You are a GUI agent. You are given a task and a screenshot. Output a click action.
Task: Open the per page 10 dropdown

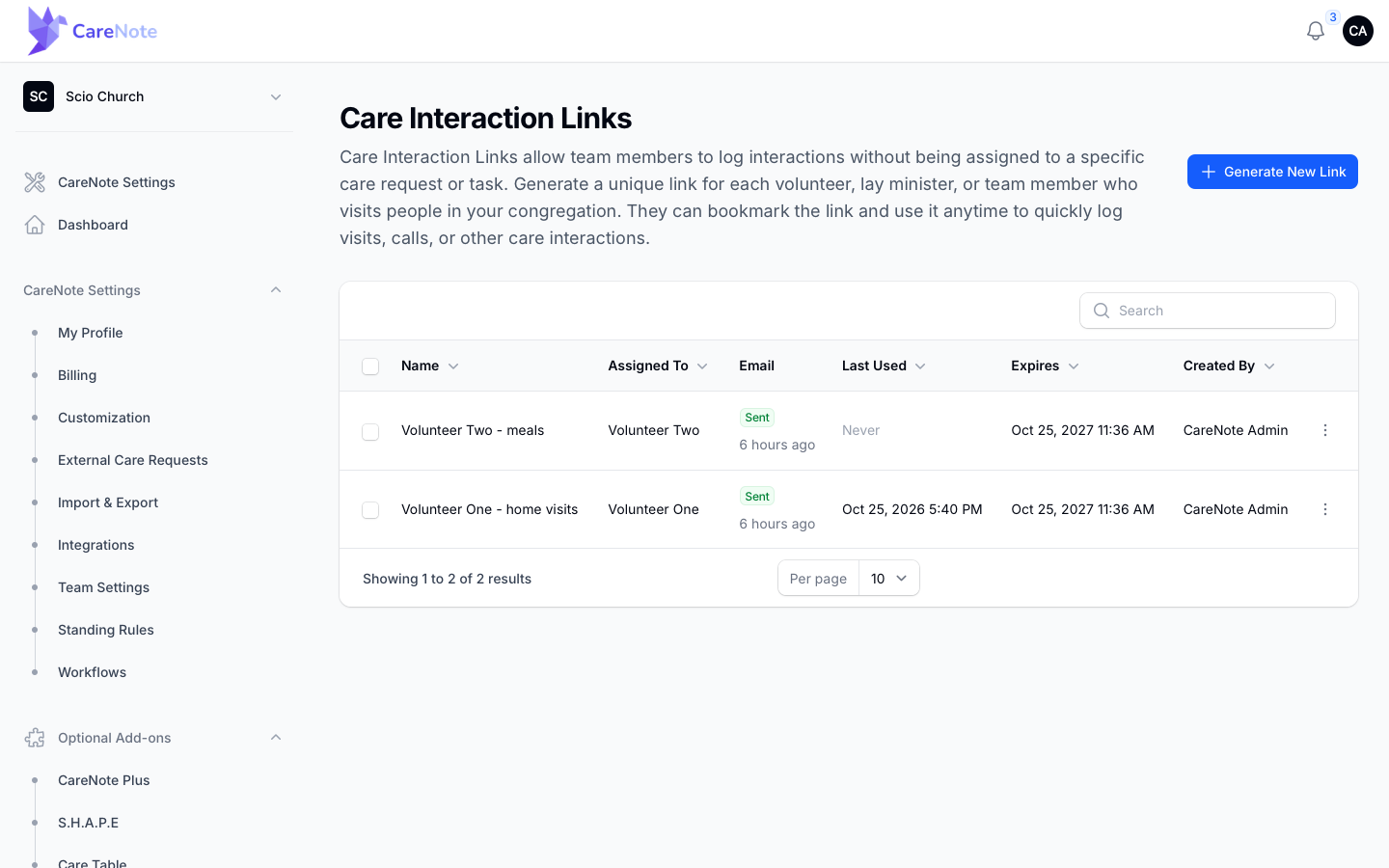(x=888, y=579)
